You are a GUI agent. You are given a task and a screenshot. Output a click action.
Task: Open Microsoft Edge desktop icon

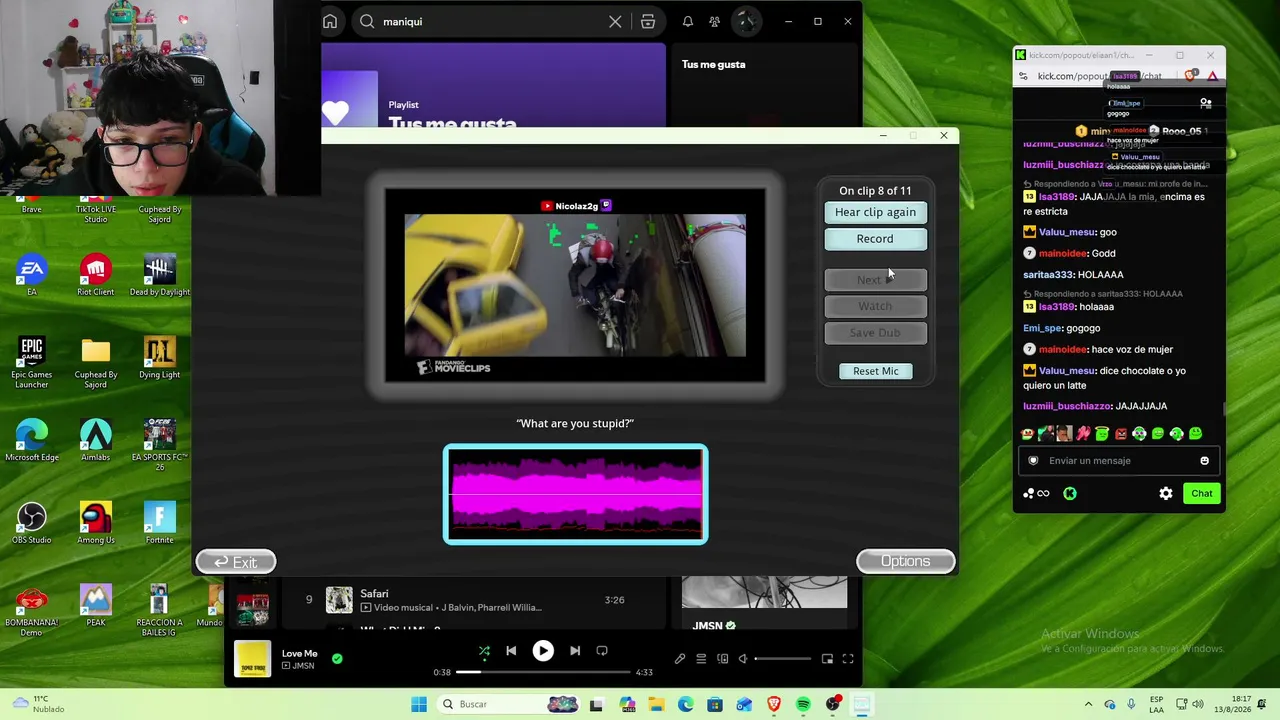tap(32, 440)
